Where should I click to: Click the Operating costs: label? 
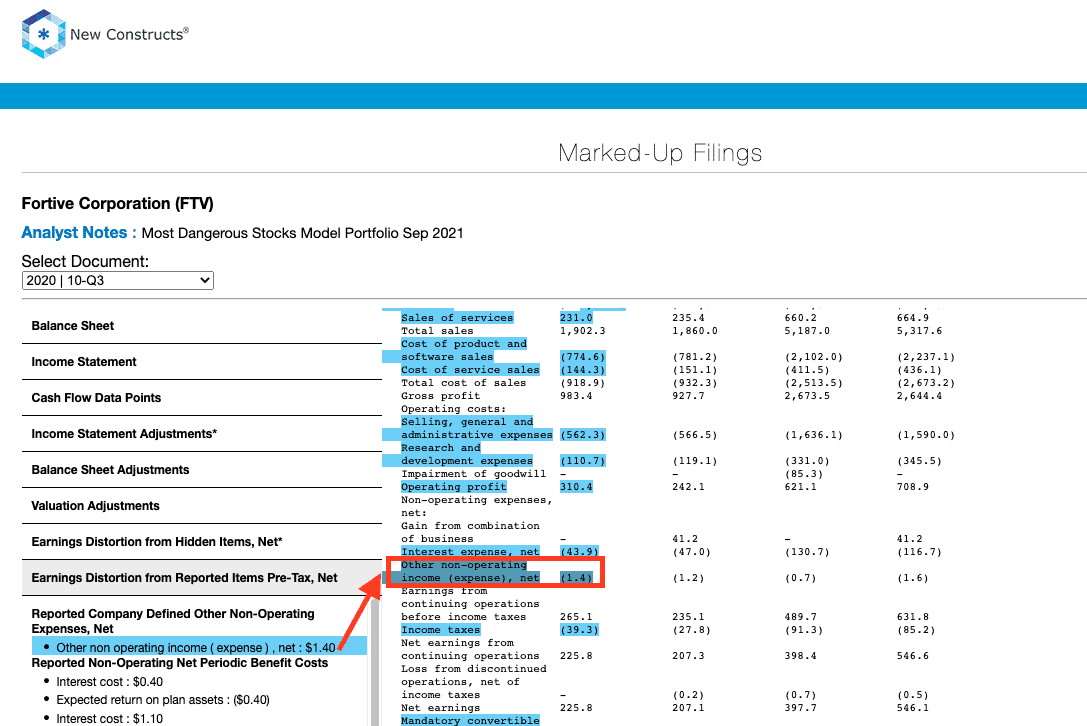coord(453,409)
